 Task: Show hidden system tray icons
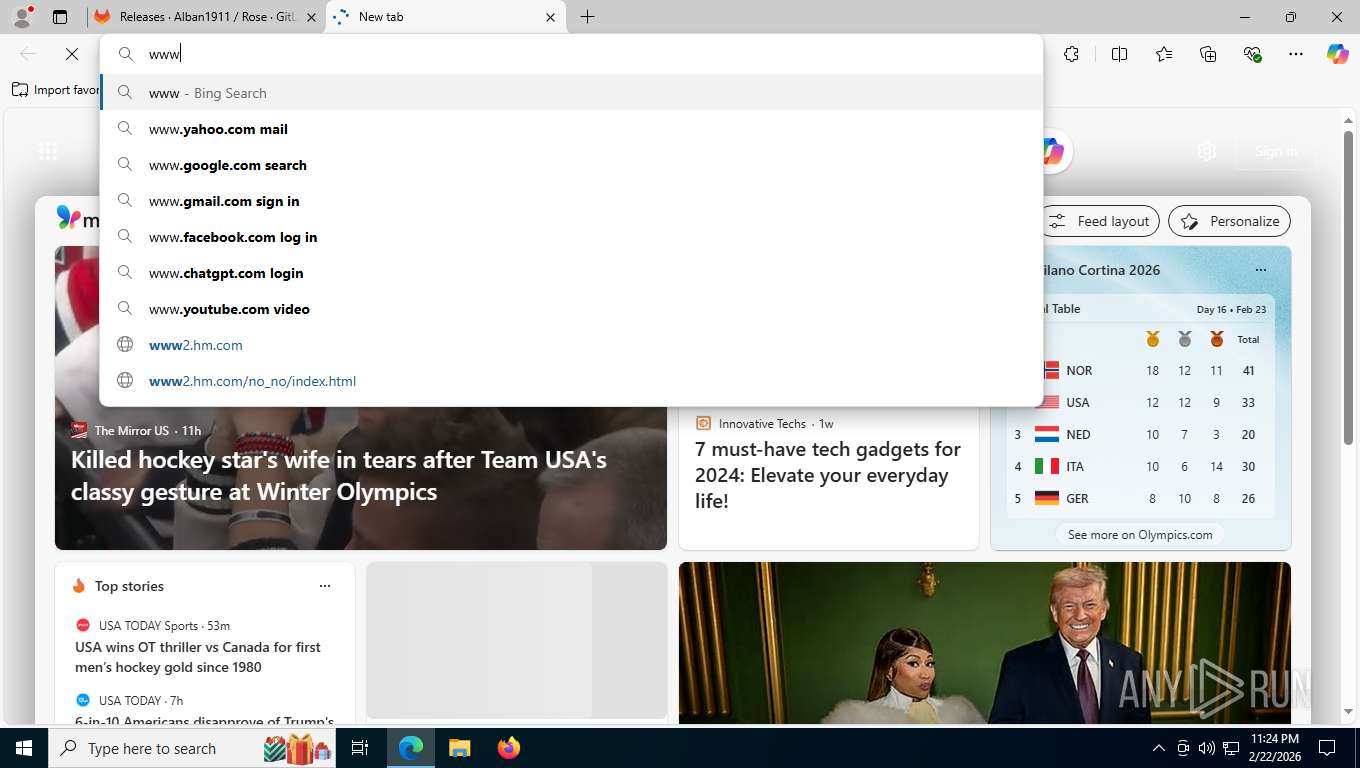[x=1158, y=748]
